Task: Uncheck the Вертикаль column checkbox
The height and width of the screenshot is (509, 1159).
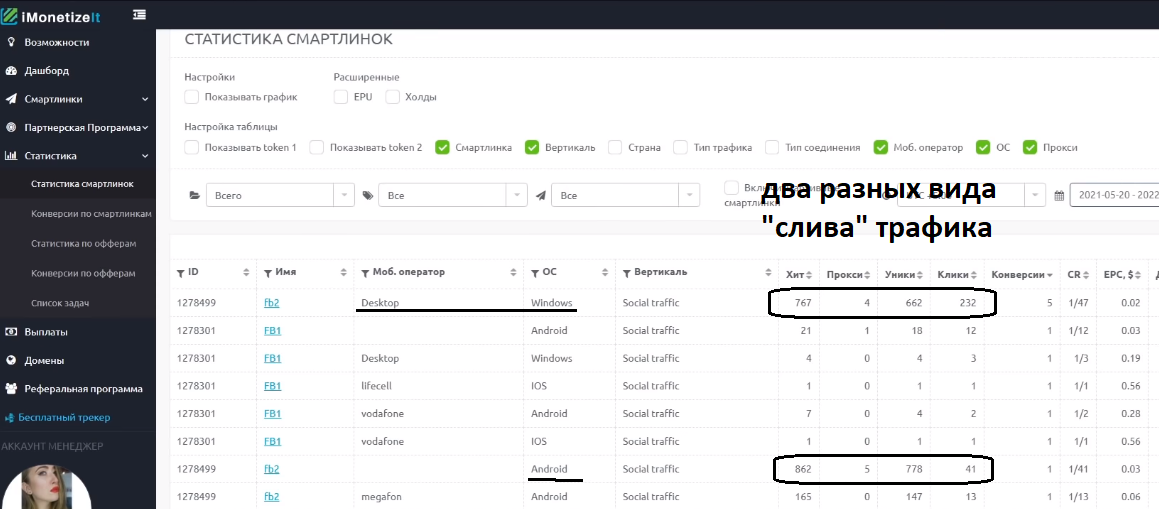Action: coord(532,147)
